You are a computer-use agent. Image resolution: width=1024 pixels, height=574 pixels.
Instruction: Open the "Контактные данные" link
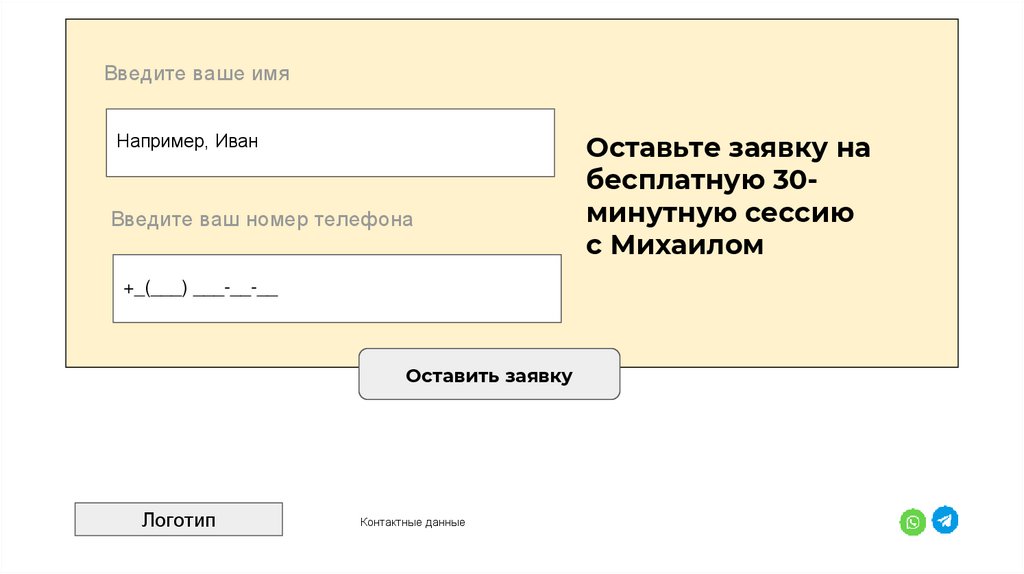412,523
